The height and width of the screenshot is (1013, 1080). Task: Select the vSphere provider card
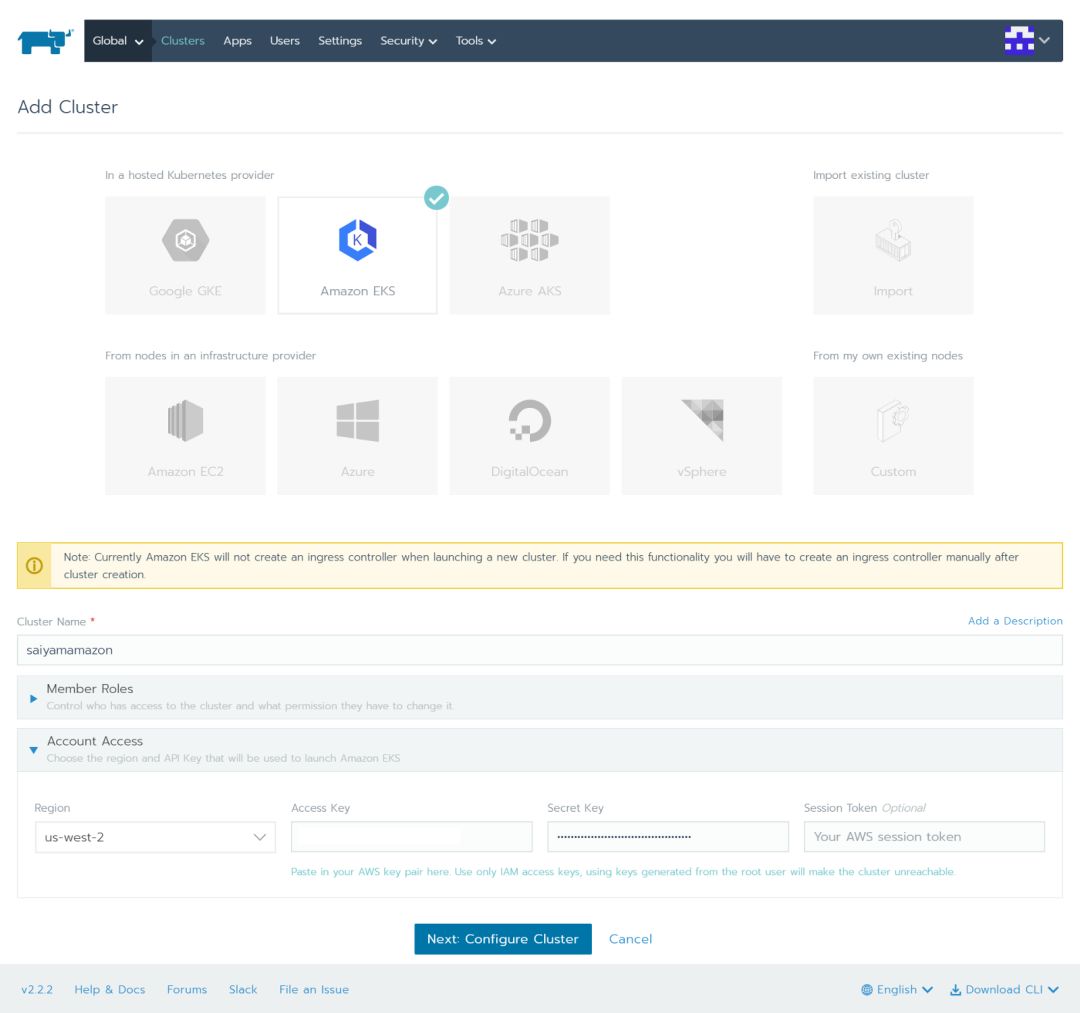pos(702,436)
